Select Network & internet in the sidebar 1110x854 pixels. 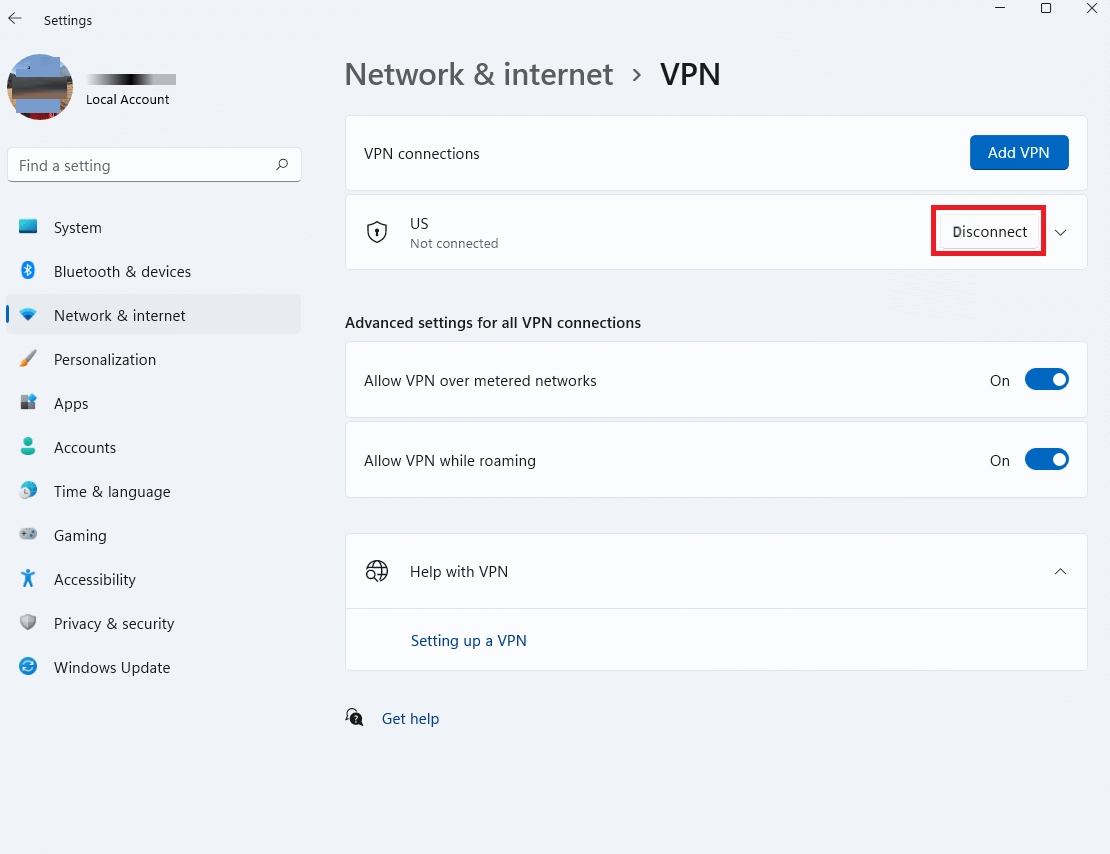120,315
